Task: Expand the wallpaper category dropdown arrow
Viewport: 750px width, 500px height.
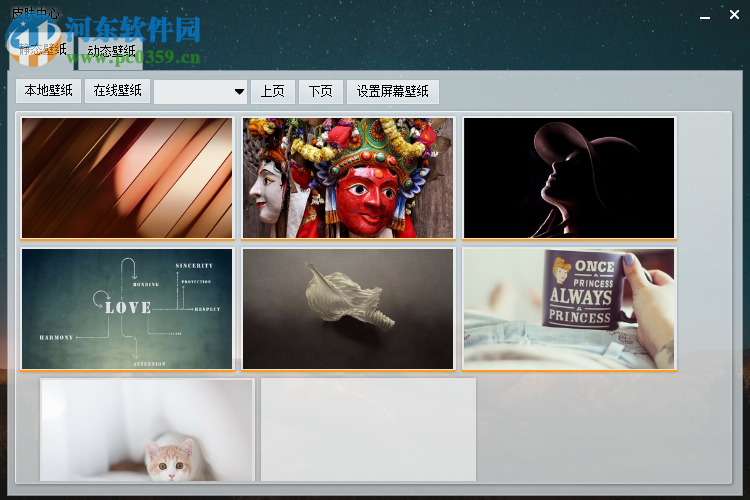Action: click(x=239, y=91)
